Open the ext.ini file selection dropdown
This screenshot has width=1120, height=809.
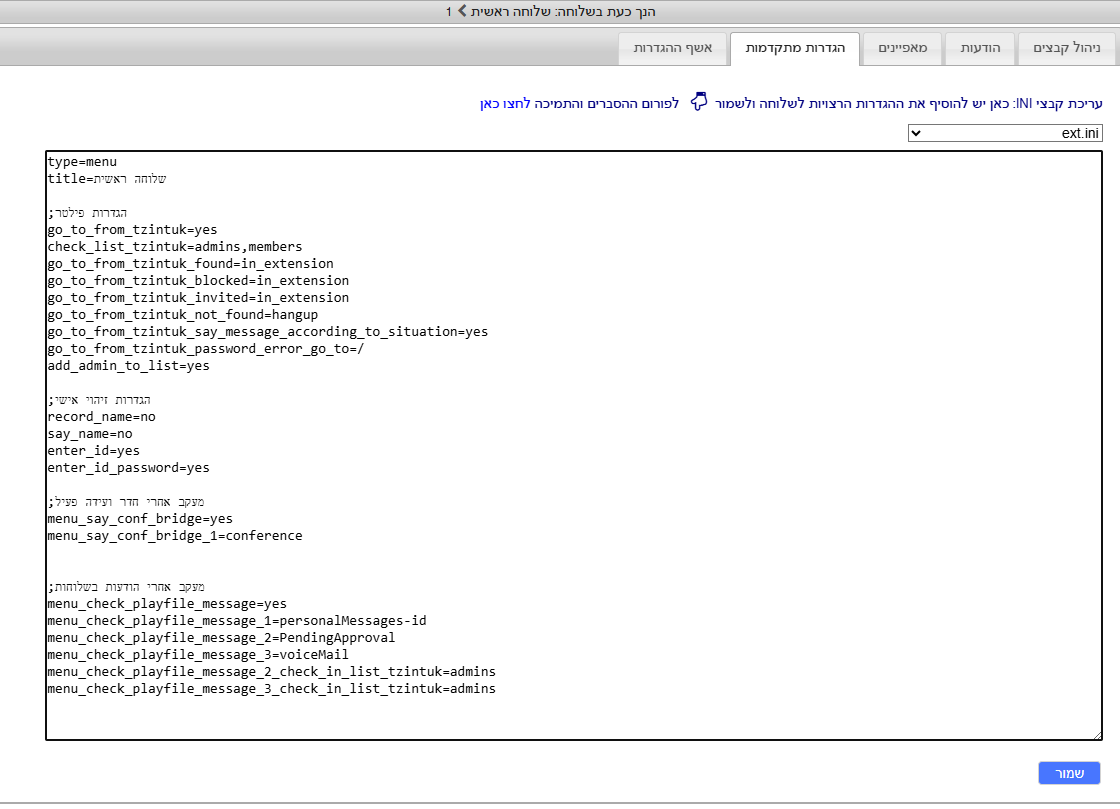pyautogui.click(x=1005, y=132)
